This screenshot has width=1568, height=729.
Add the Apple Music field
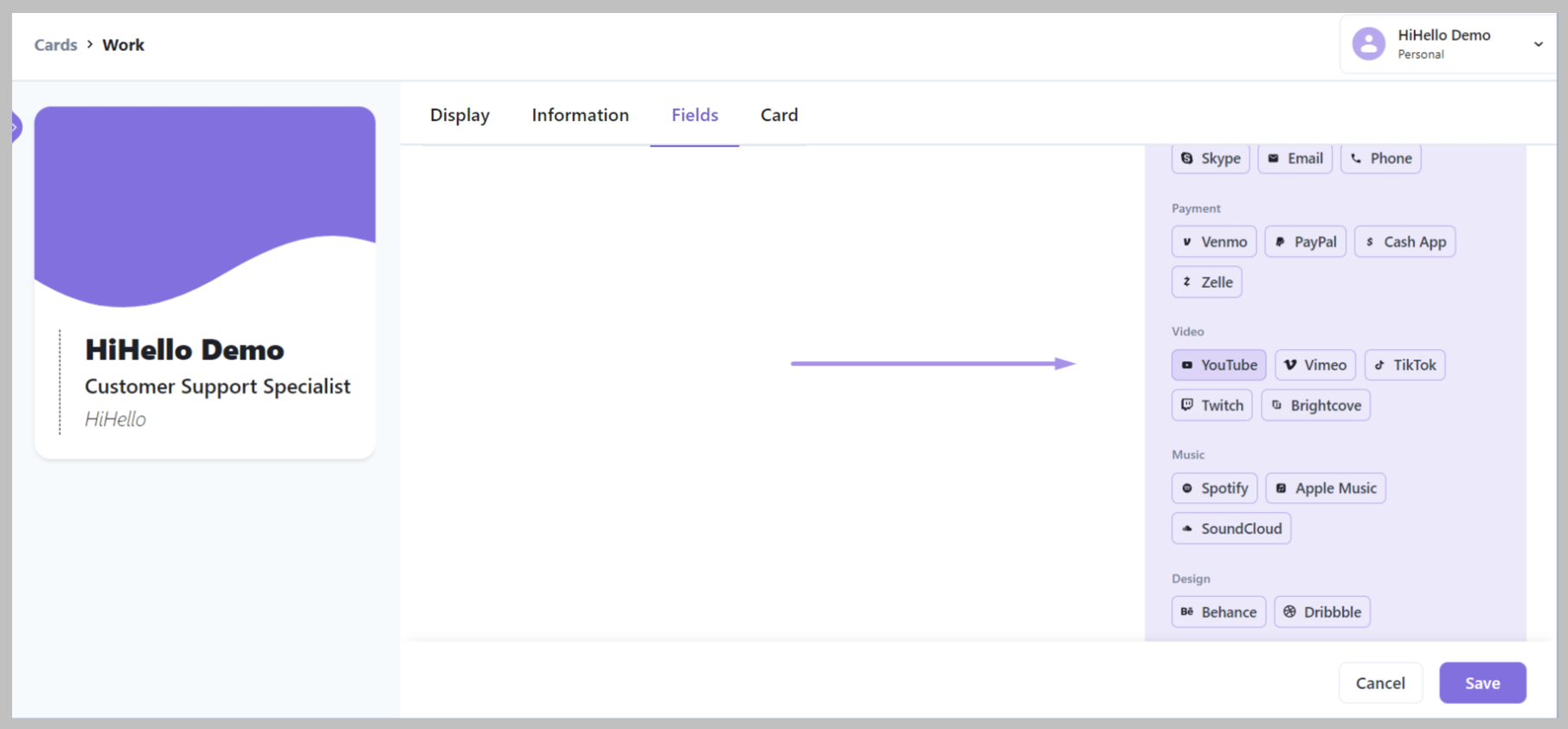(1326, 488)
